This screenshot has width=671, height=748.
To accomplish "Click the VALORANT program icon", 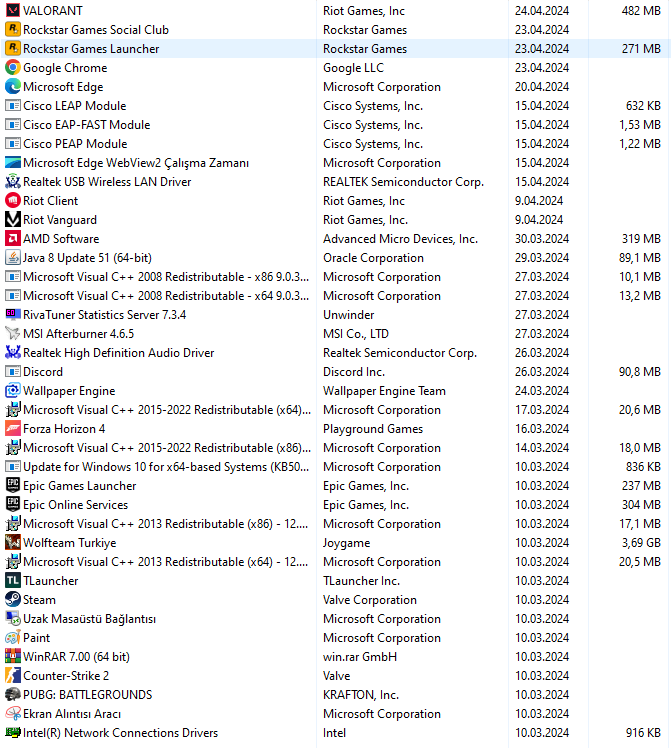I will [x=12, y=10].
